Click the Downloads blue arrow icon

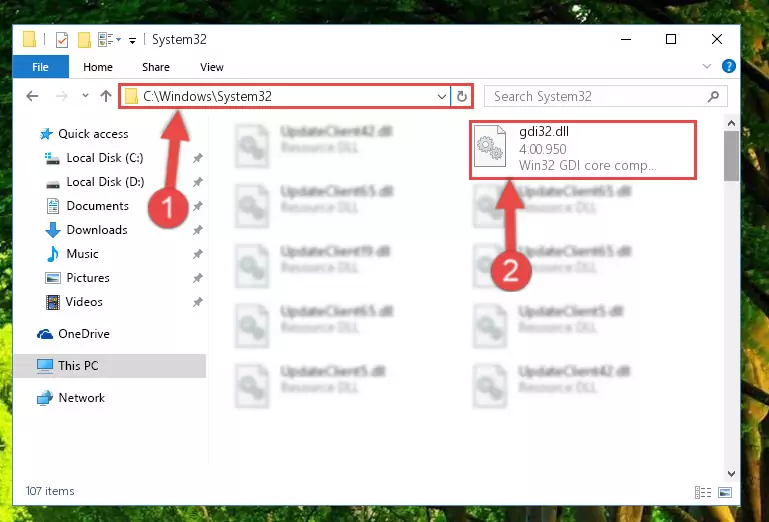click(x=52, y=230)
